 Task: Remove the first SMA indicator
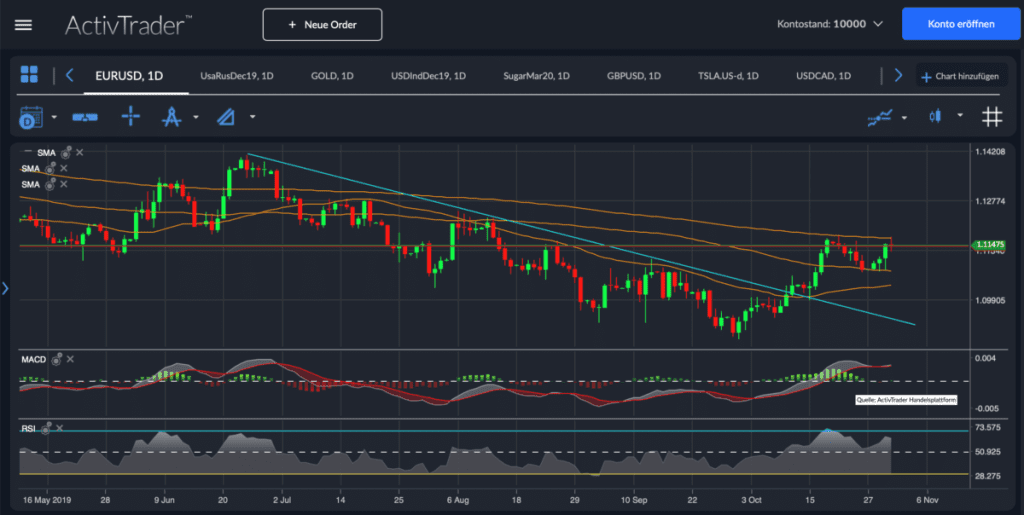tap(80, 152)
